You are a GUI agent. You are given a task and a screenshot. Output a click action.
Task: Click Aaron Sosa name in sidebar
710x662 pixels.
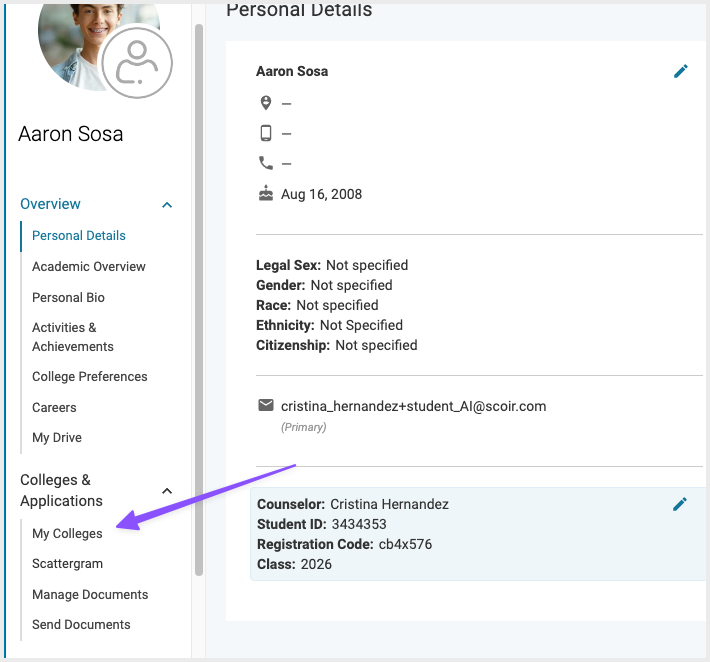pos(71,134)
